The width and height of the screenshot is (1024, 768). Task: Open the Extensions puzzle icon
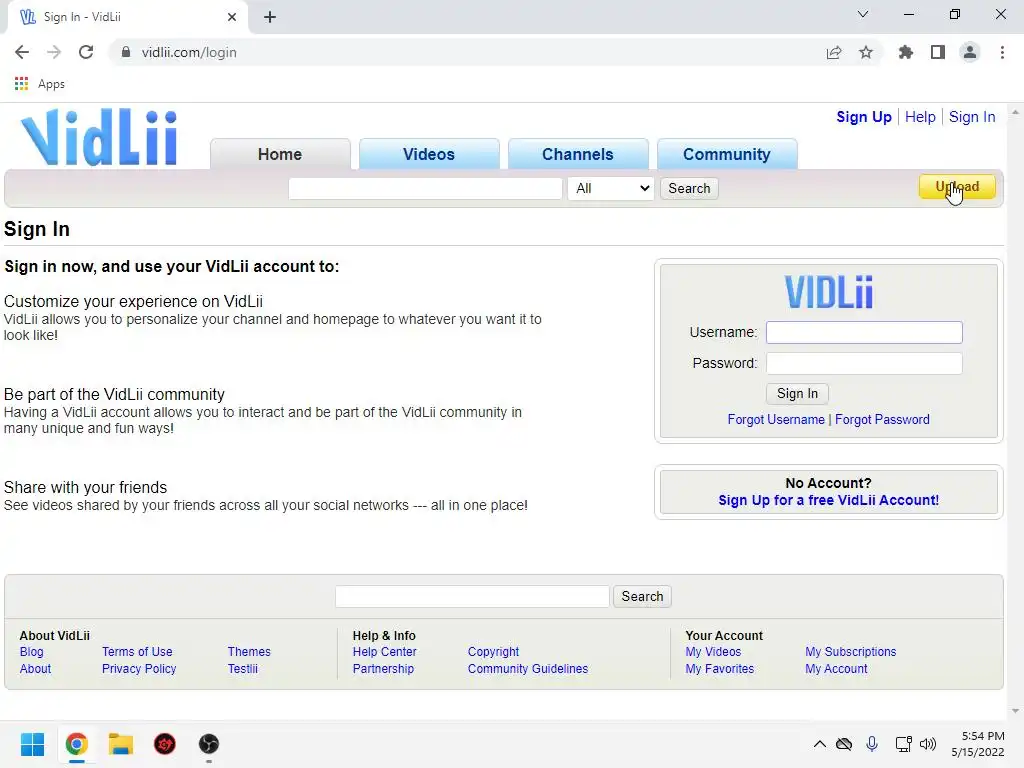point(906,52)
